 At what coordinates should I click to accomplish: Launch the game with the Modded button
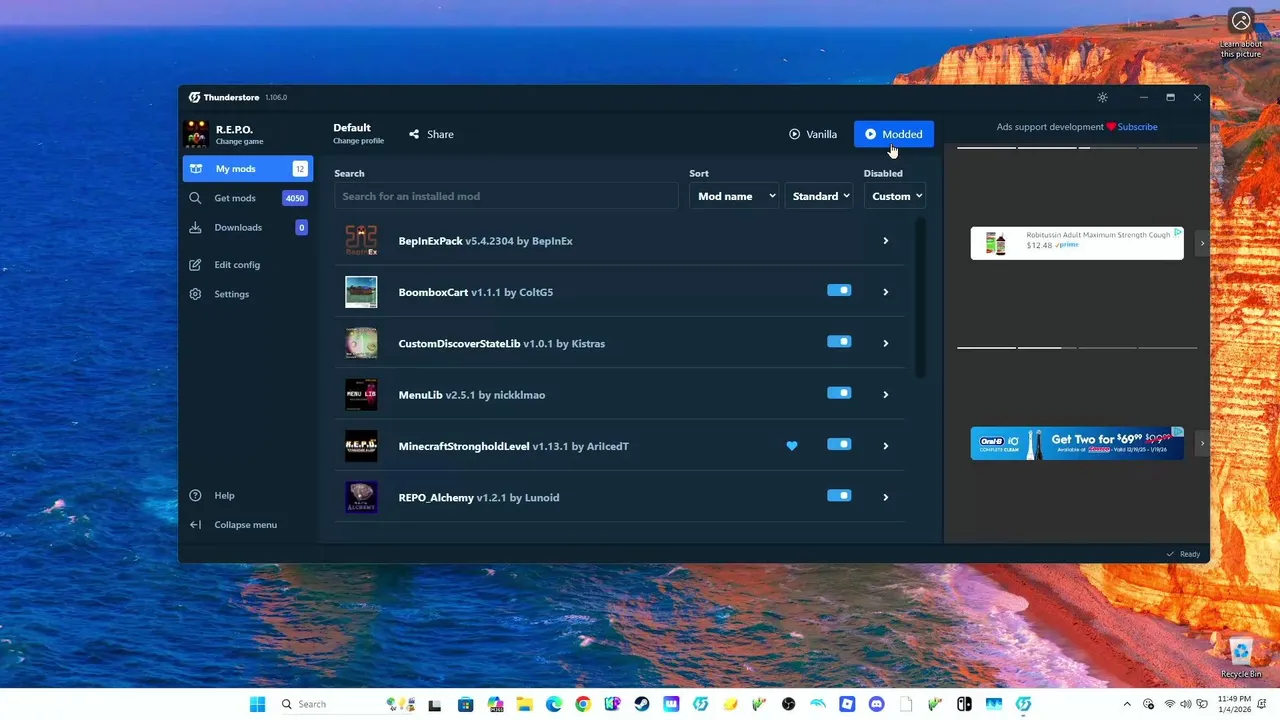(894, 134)
